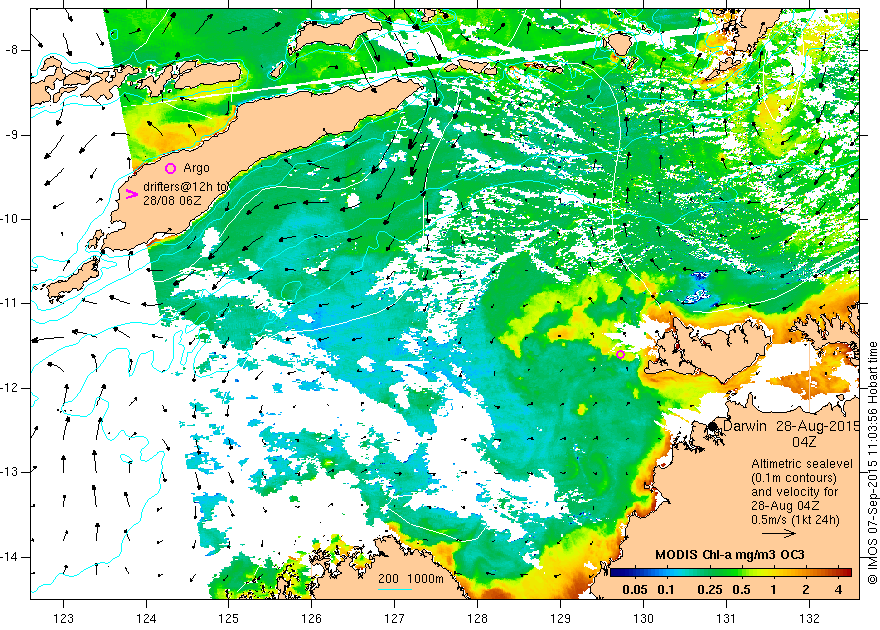Click the 'Argo' legend label
880x630 pixels.
(x=196, y=168)
